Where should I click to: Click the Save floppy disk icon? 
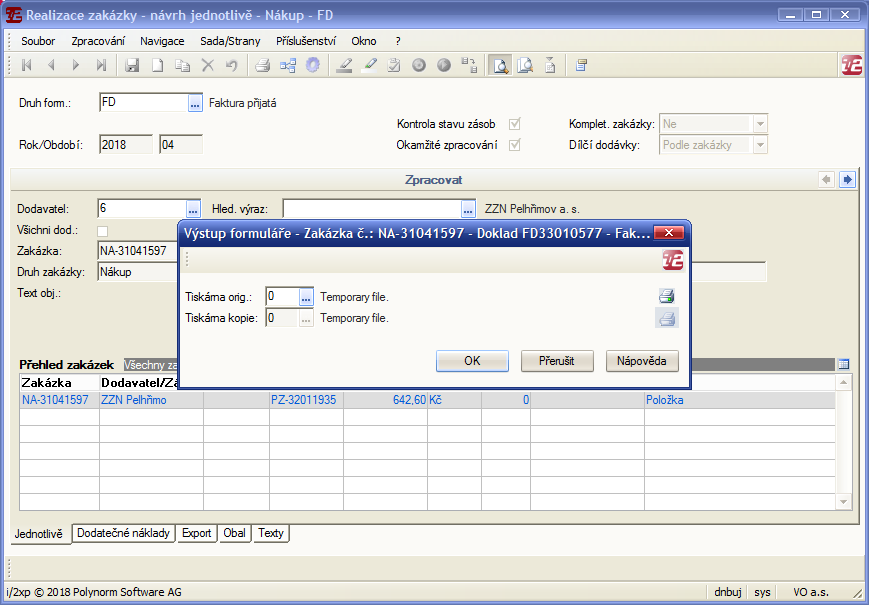point(132,65)
